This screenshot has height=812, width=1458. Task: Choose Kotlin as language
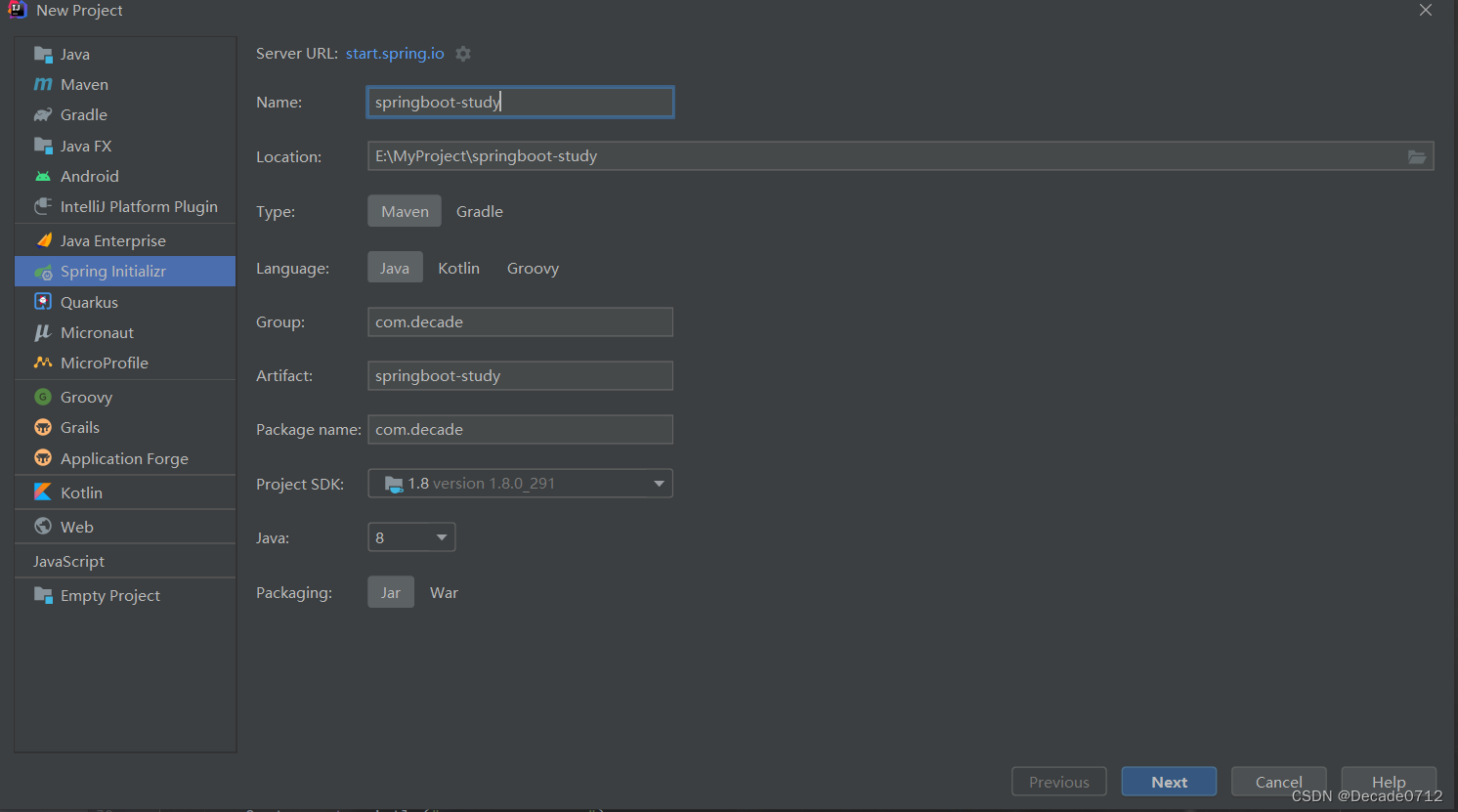(x=459, y=268)
